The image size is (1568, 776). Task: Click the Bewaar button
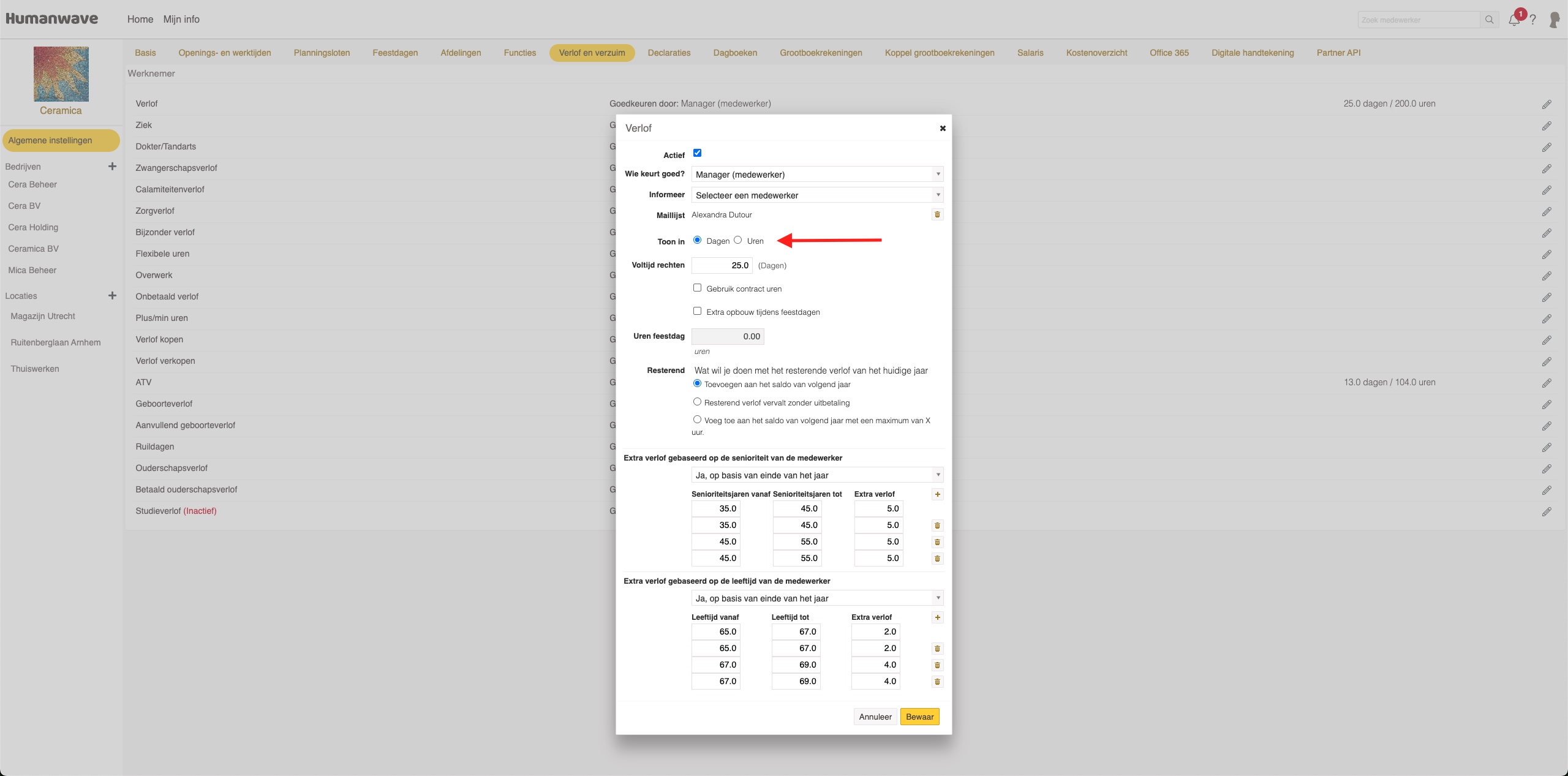point(919,717)
